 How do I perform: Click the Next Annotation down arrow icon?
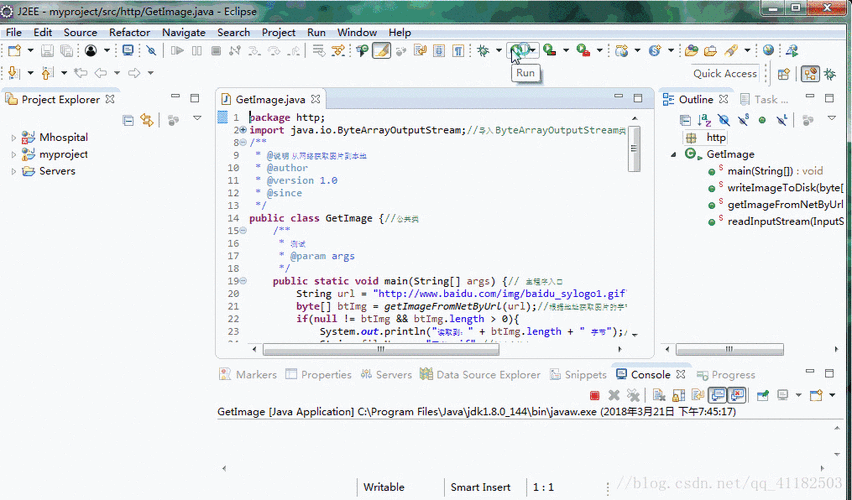(14, 72)
